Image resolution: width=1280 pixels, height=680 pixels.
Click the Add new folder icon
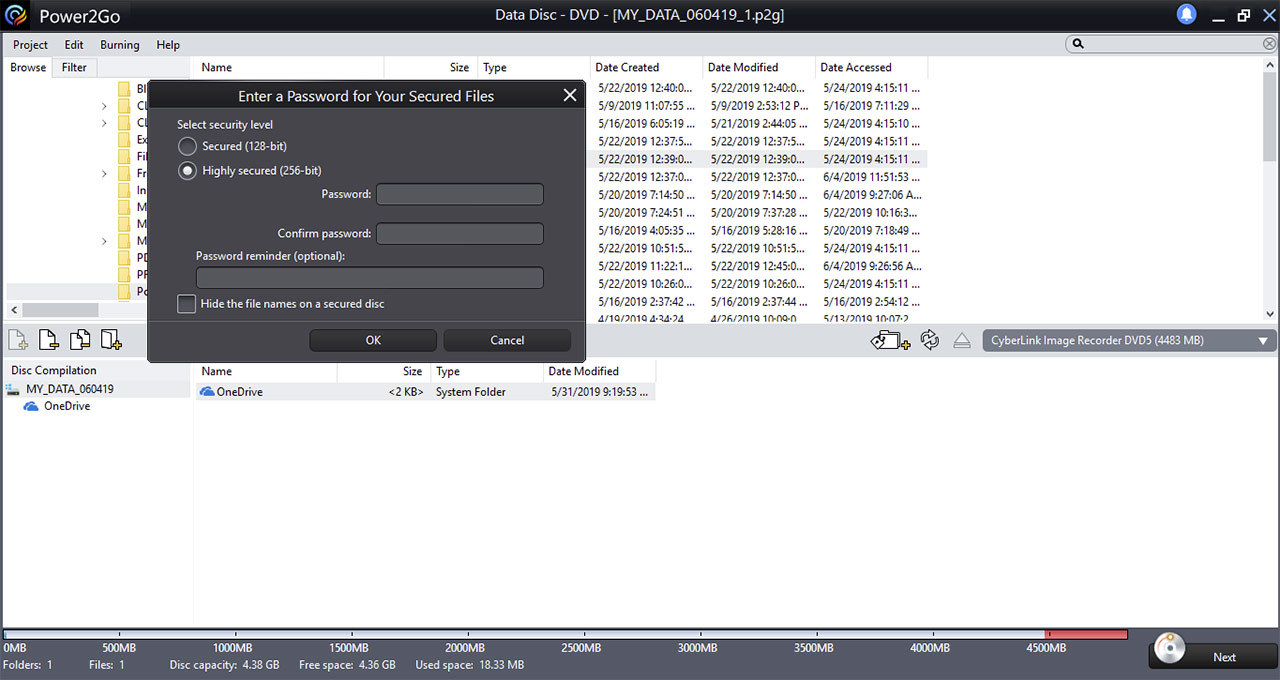pos(111,340)
